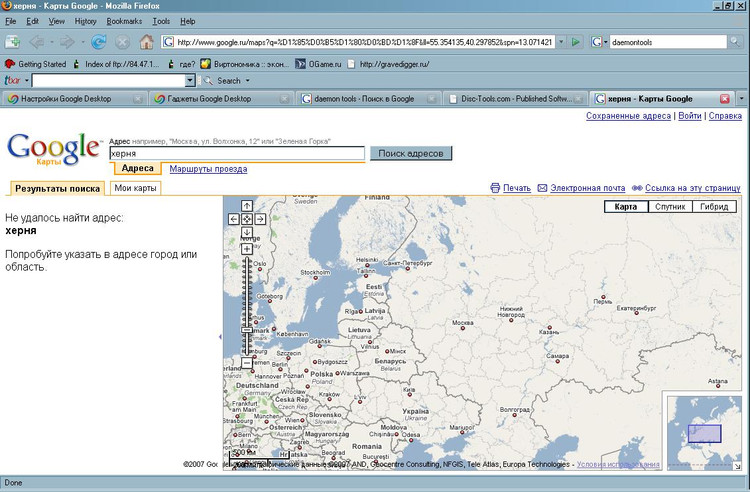This screenshot has height=492, width=750.
Task: Open Ссылка на эту страницу link
Action: point(693,188)
